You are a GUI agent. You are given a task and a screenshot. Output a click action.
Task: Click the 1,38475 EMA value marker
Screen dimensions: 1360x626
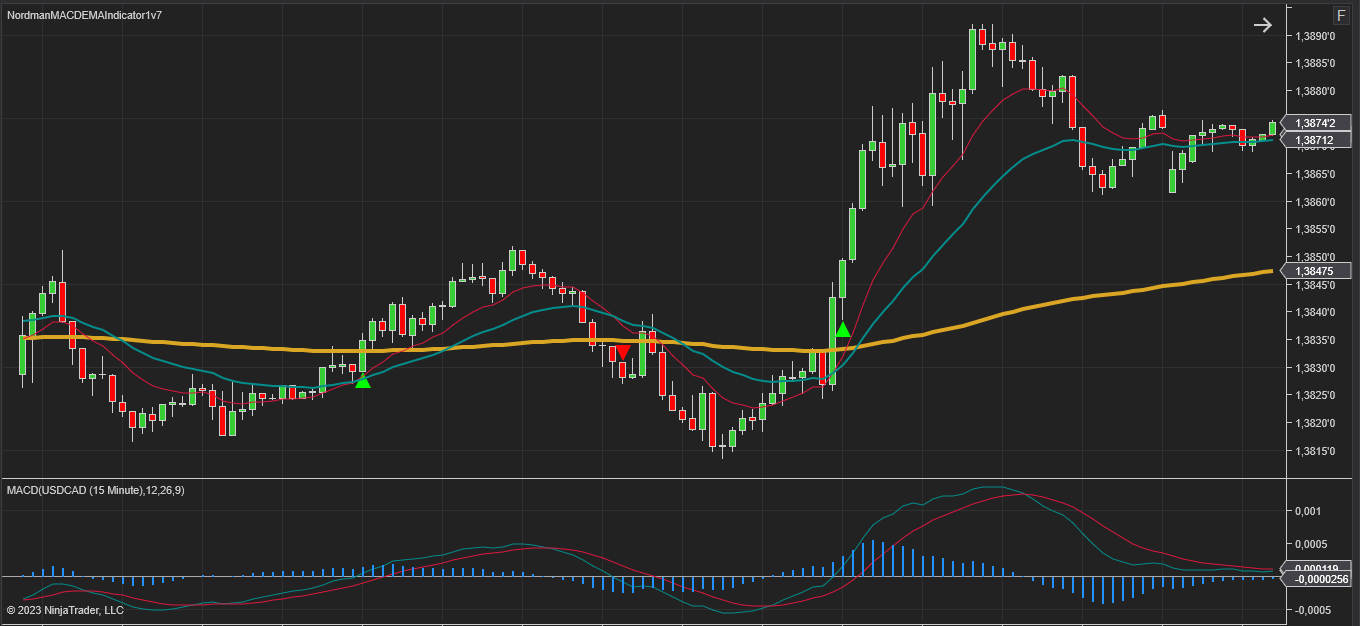(x=1316, y=271)
